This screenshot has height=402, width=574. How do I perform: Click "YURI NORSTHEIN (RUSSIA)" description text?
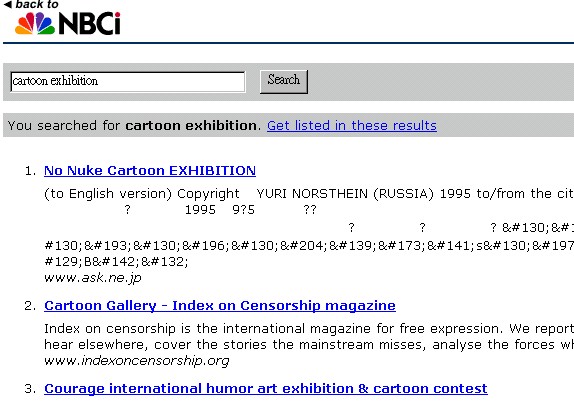tap(345, 193)
